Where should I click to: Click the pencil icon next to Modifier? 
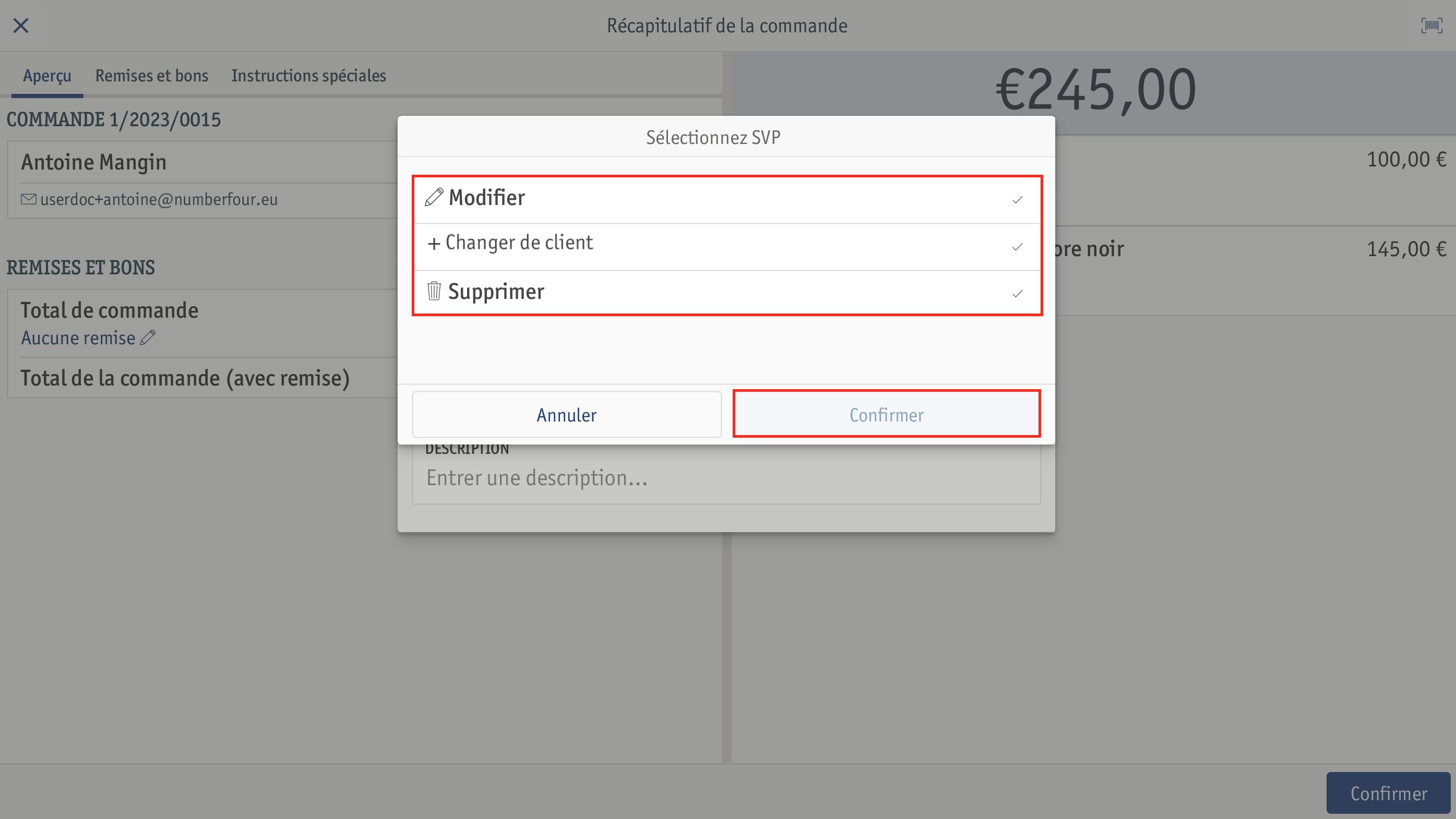point(434,197)
